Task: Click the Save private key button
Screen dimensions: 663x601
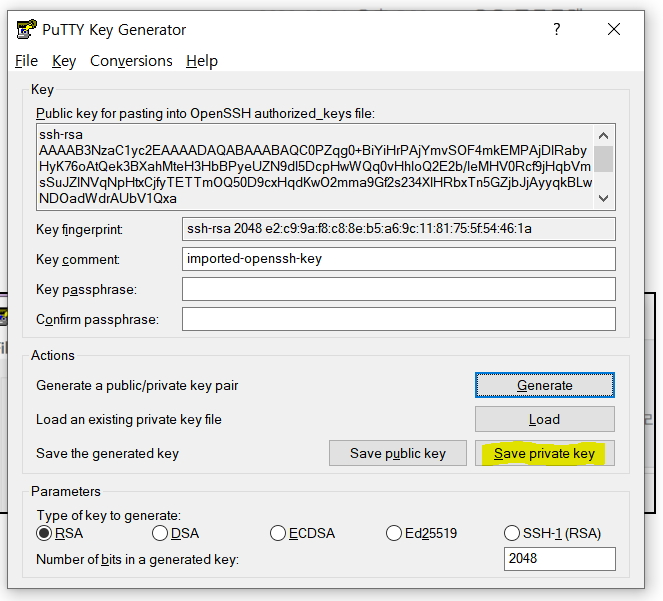Action: pos(545,453)
